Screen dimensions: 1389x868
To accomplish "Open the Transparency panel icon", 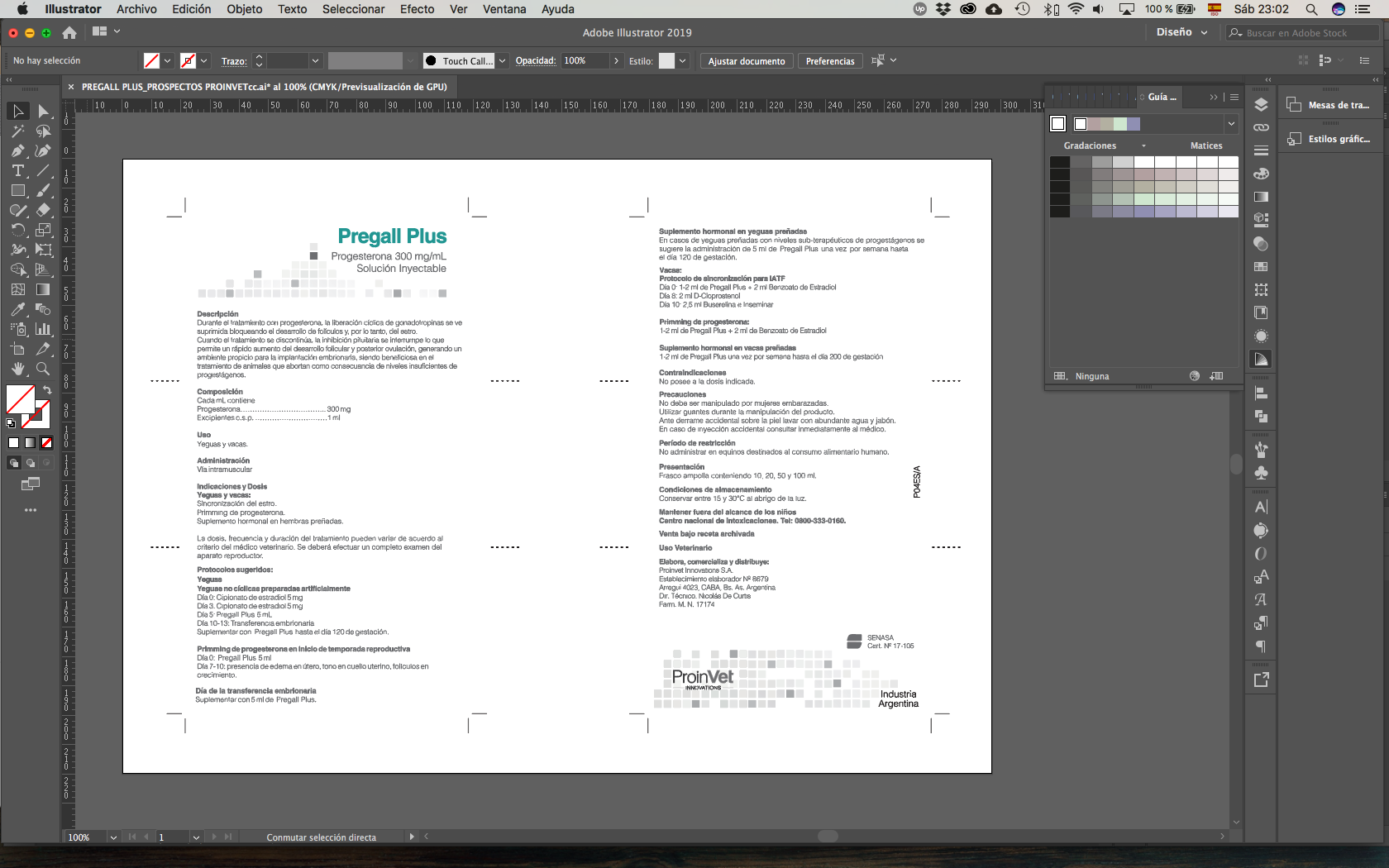I will click(x=1261, y=243).
